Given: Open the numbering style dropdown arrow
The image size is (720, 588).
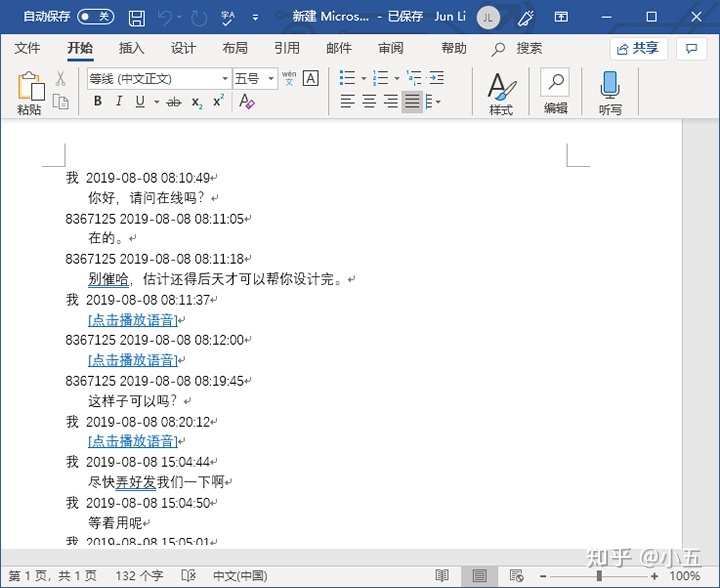Looking at the screenshot, I should pos(397,78).
